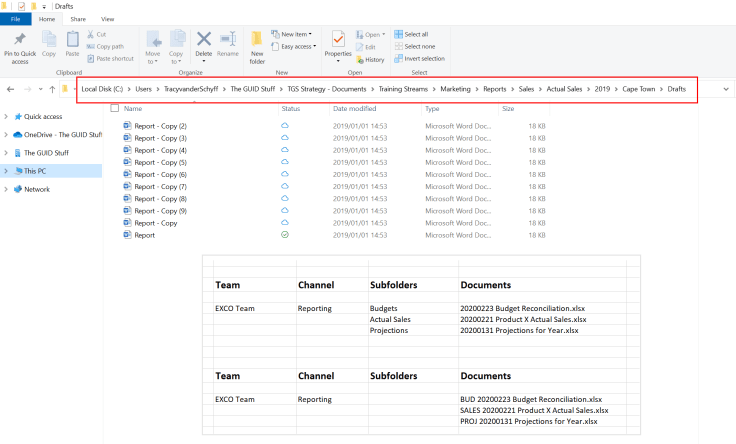Open the New item dropdown
Viewport: 736px width, 444px height.
pos(295,34)
